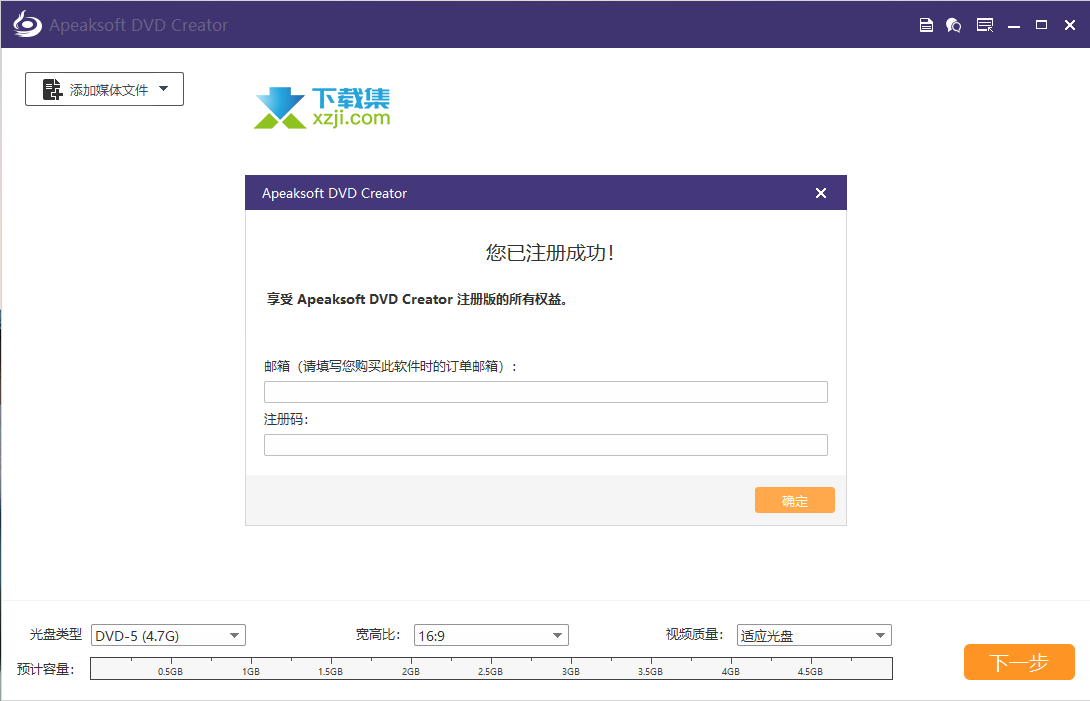
Task: Click the Apeaksoft app logo icon
Action: point(27,24)
